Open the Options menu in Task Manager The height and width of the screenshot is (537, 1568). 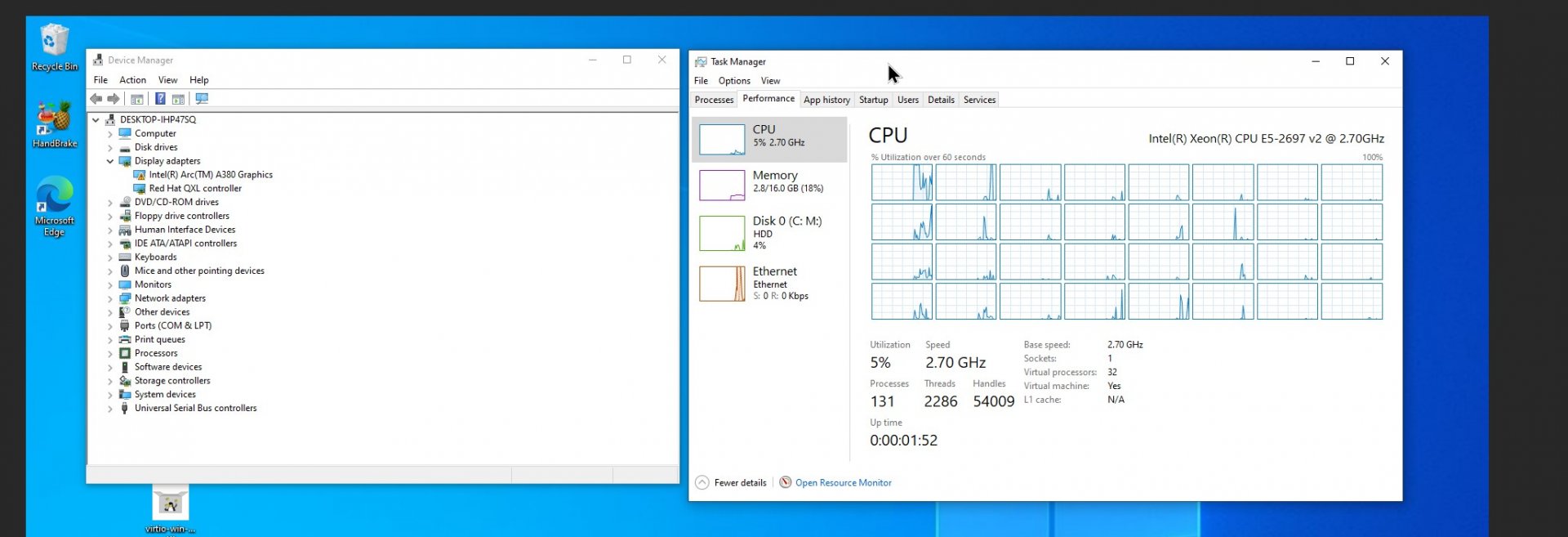pos(734,81)
